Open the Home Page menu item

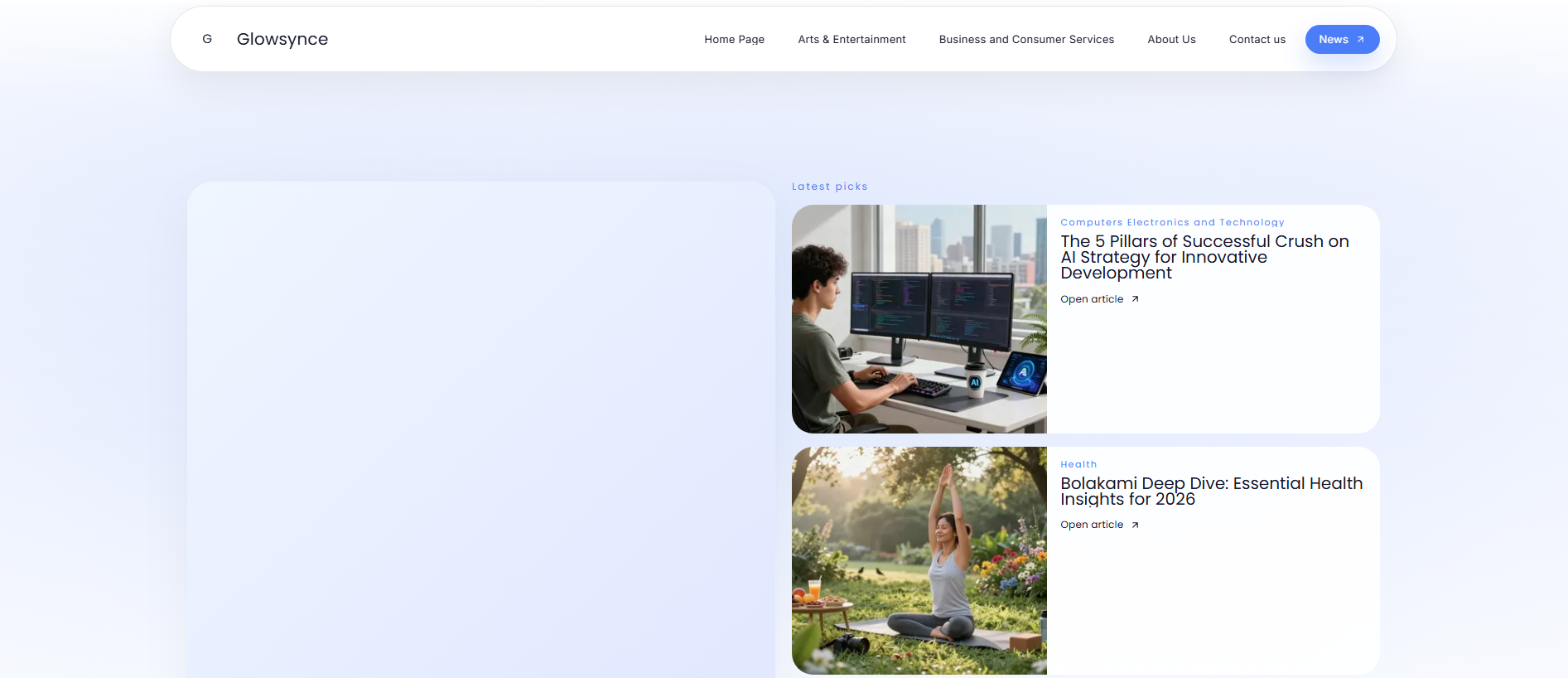(x=735, y=39)
